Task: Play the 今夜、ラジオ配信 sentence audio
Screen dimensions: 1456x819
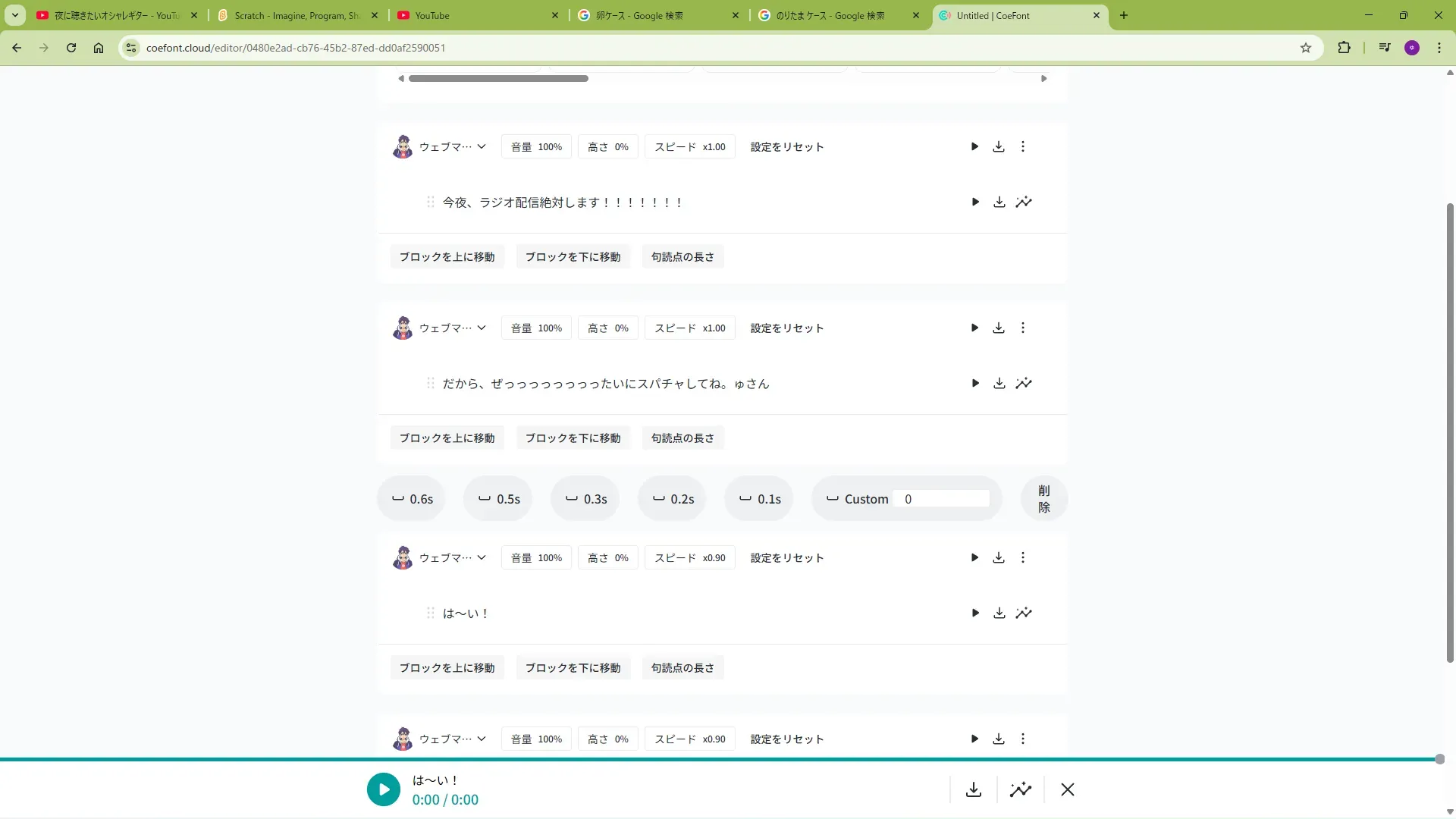Action: tap(975, 202)
